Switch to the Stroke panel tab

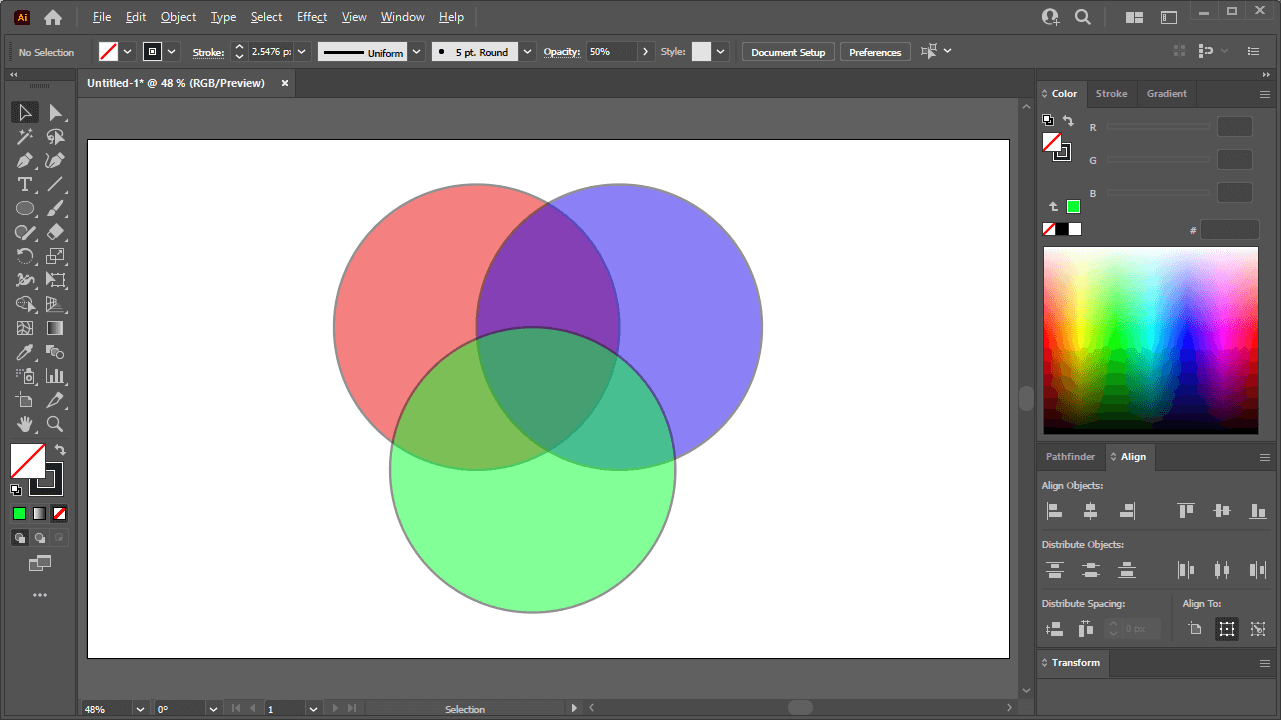(x=1111, y=94)
